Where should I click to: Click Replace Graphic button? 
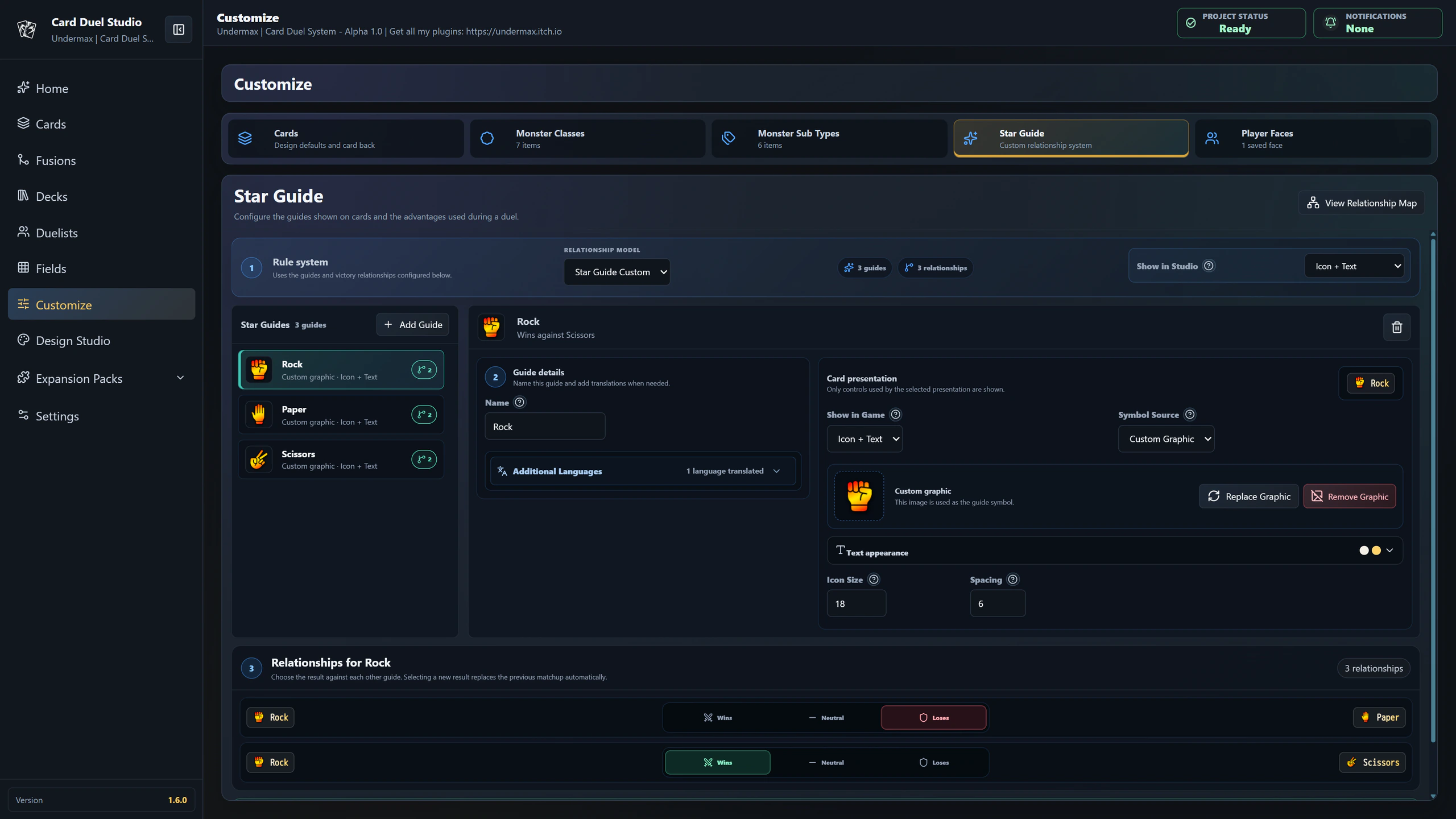coord(1249,497)
